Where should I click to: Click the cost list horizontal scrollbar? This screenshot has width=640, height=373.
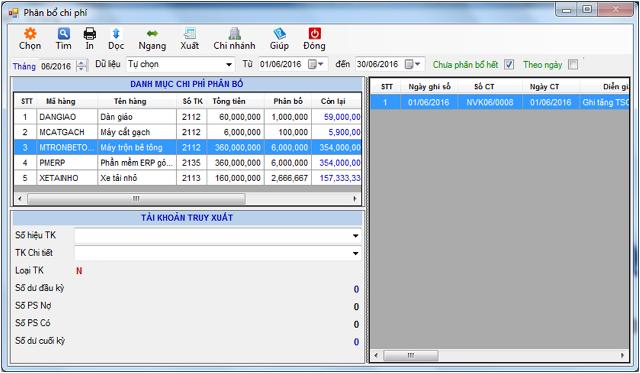point(187,199)
